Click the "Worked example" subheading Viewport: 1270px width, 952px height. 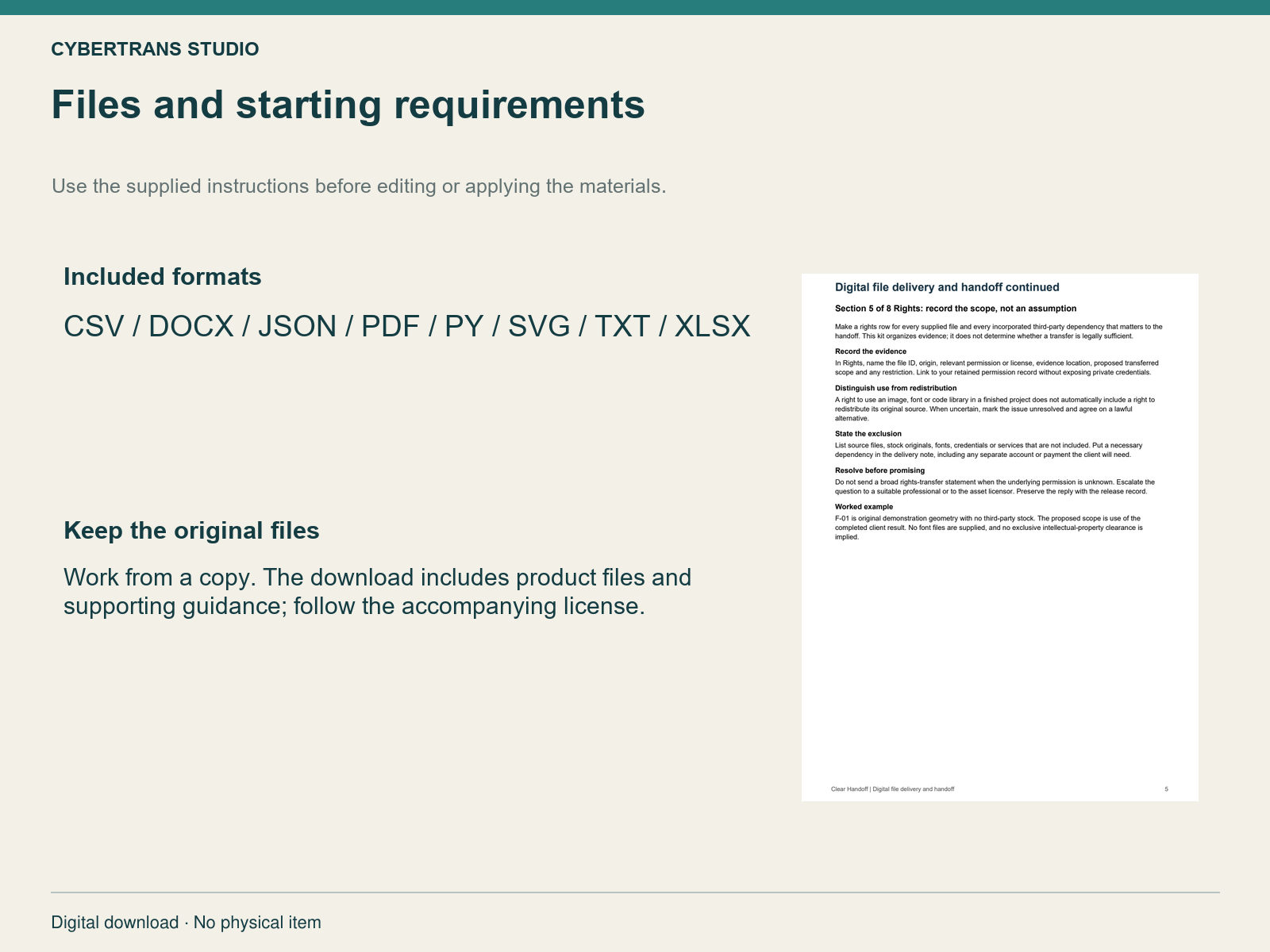(864, 507)
